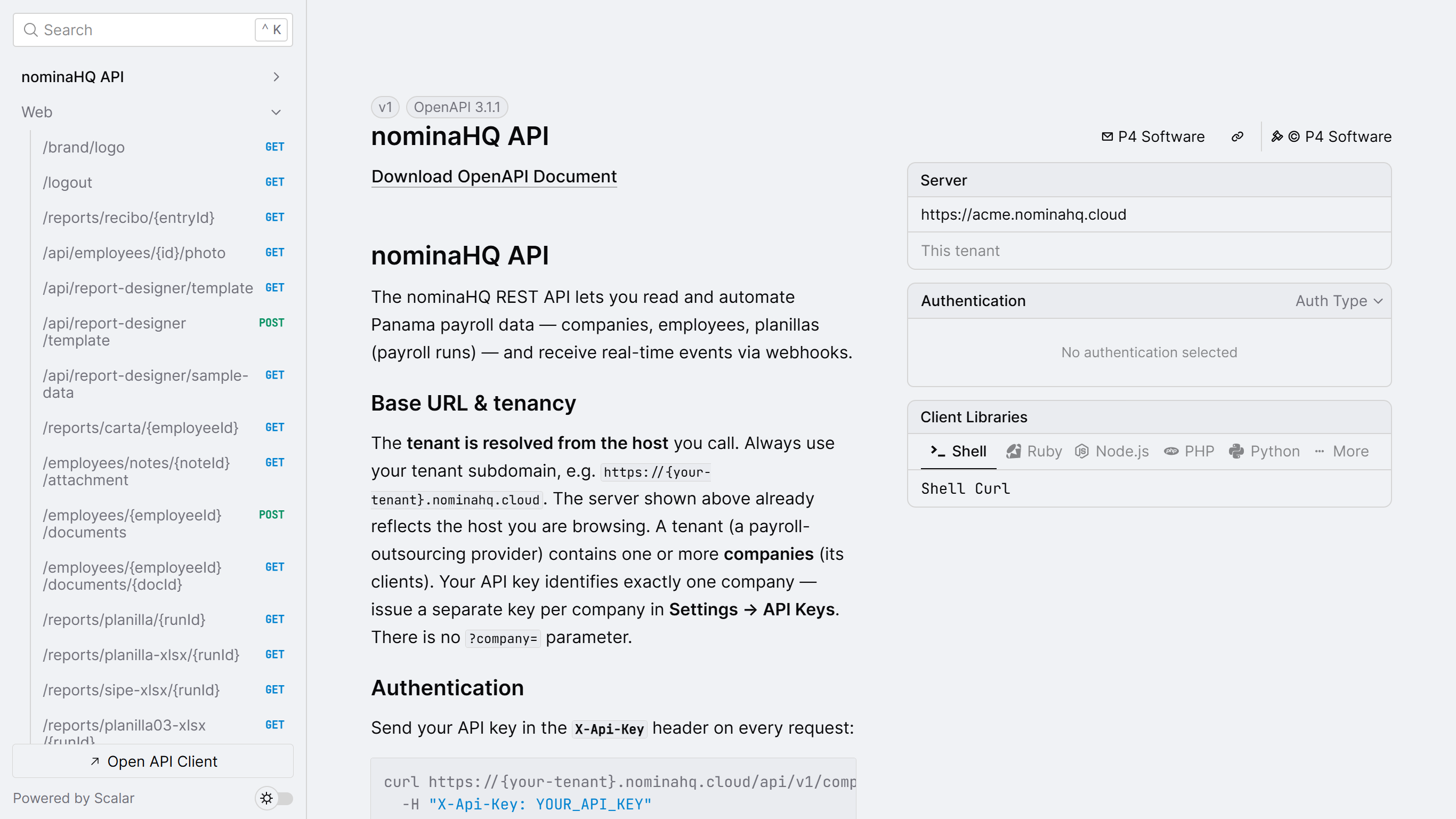Click Download OpenAPI Document link

click(494, 176)
